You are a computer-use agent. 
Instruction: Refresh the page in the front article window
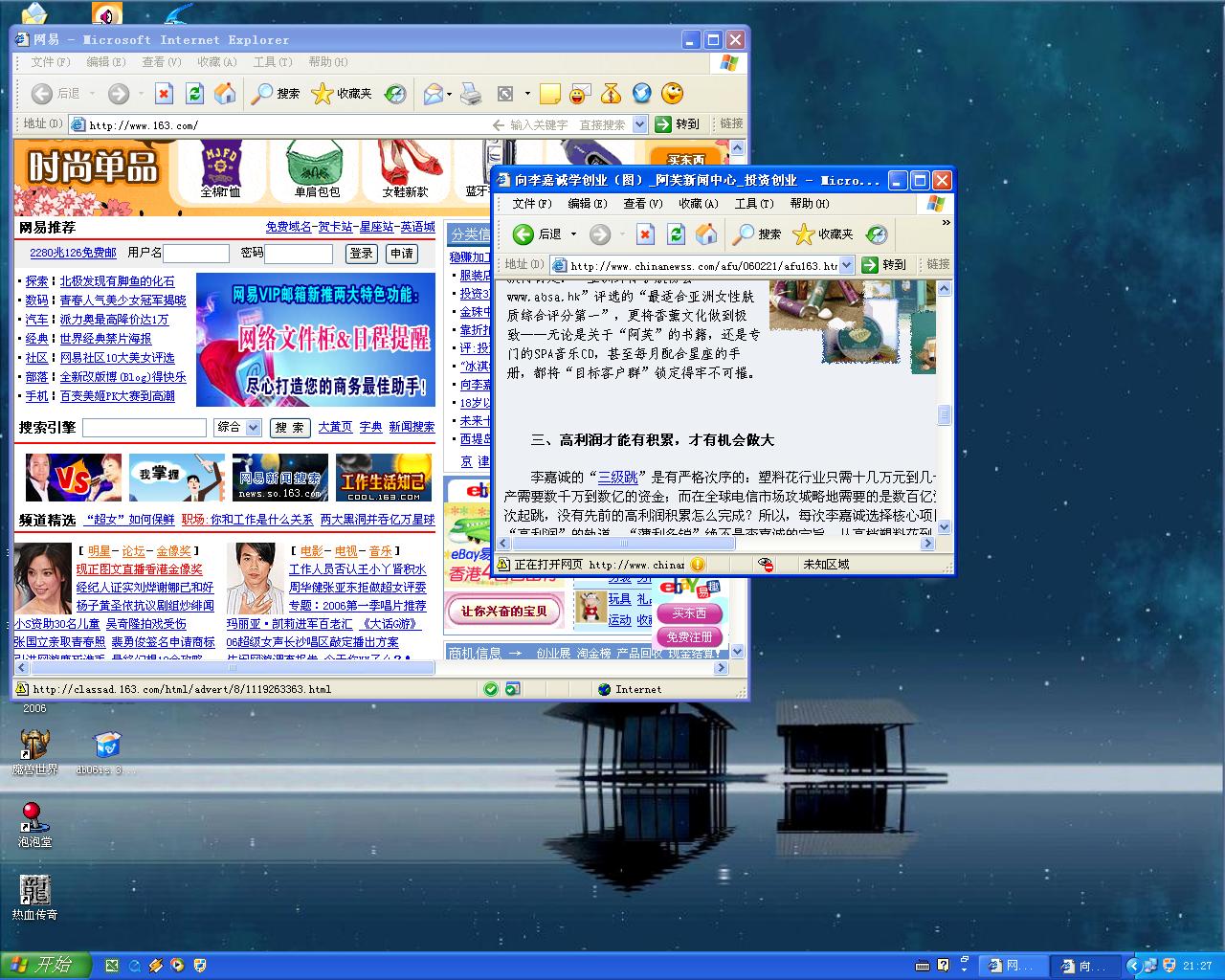click(x=676, y=234)
